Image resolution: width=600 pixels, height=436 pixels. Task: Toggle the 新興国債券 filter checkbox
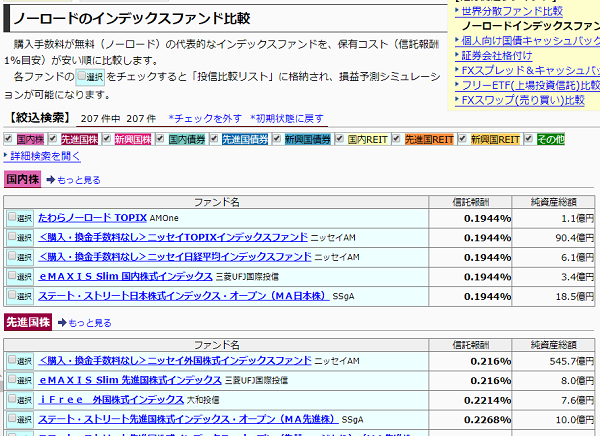277,139
